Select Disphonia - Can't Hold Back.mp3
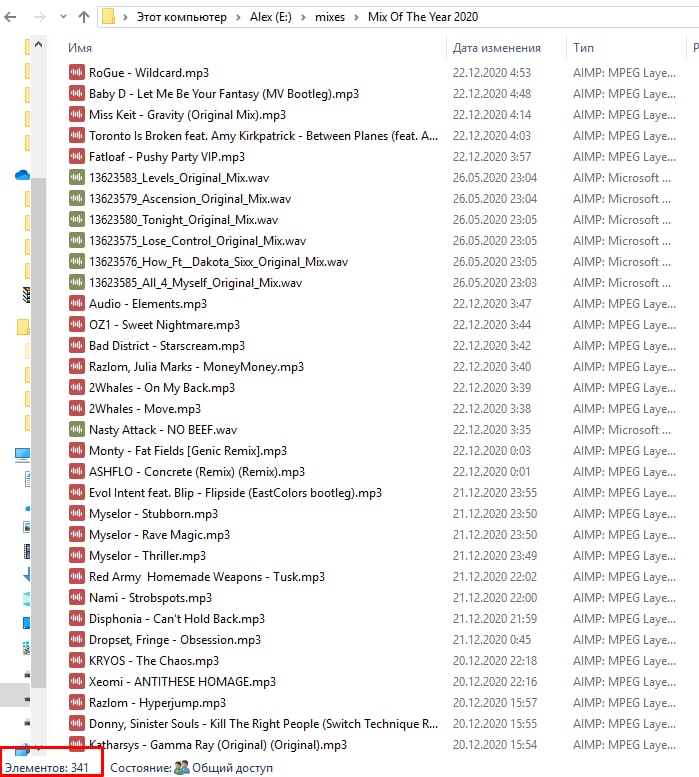 point(177,618)
